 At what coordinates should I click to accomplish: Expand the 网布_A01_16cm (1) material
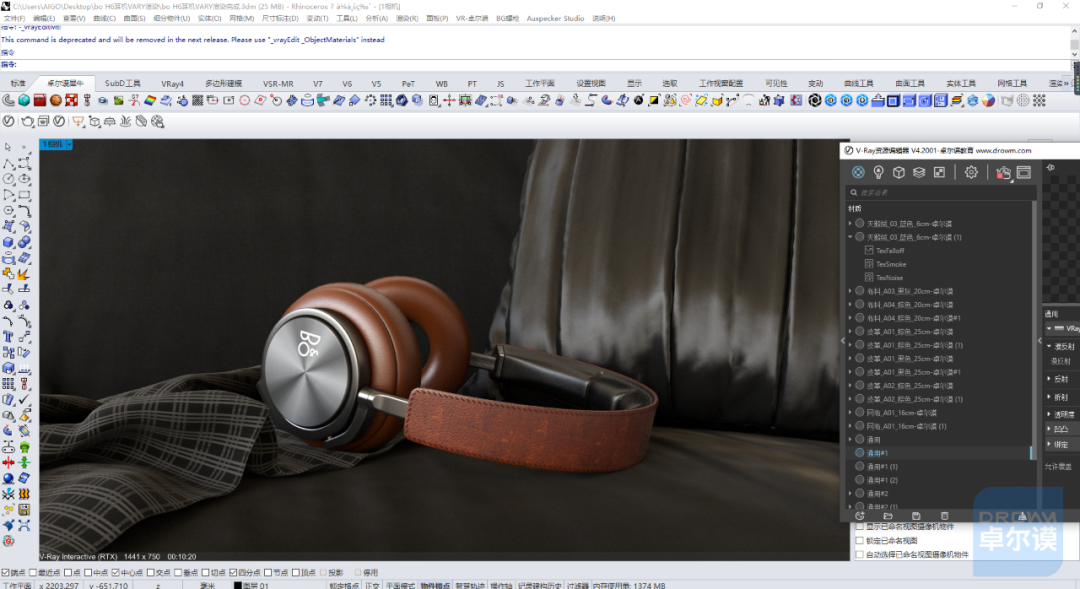click(850, 426)
